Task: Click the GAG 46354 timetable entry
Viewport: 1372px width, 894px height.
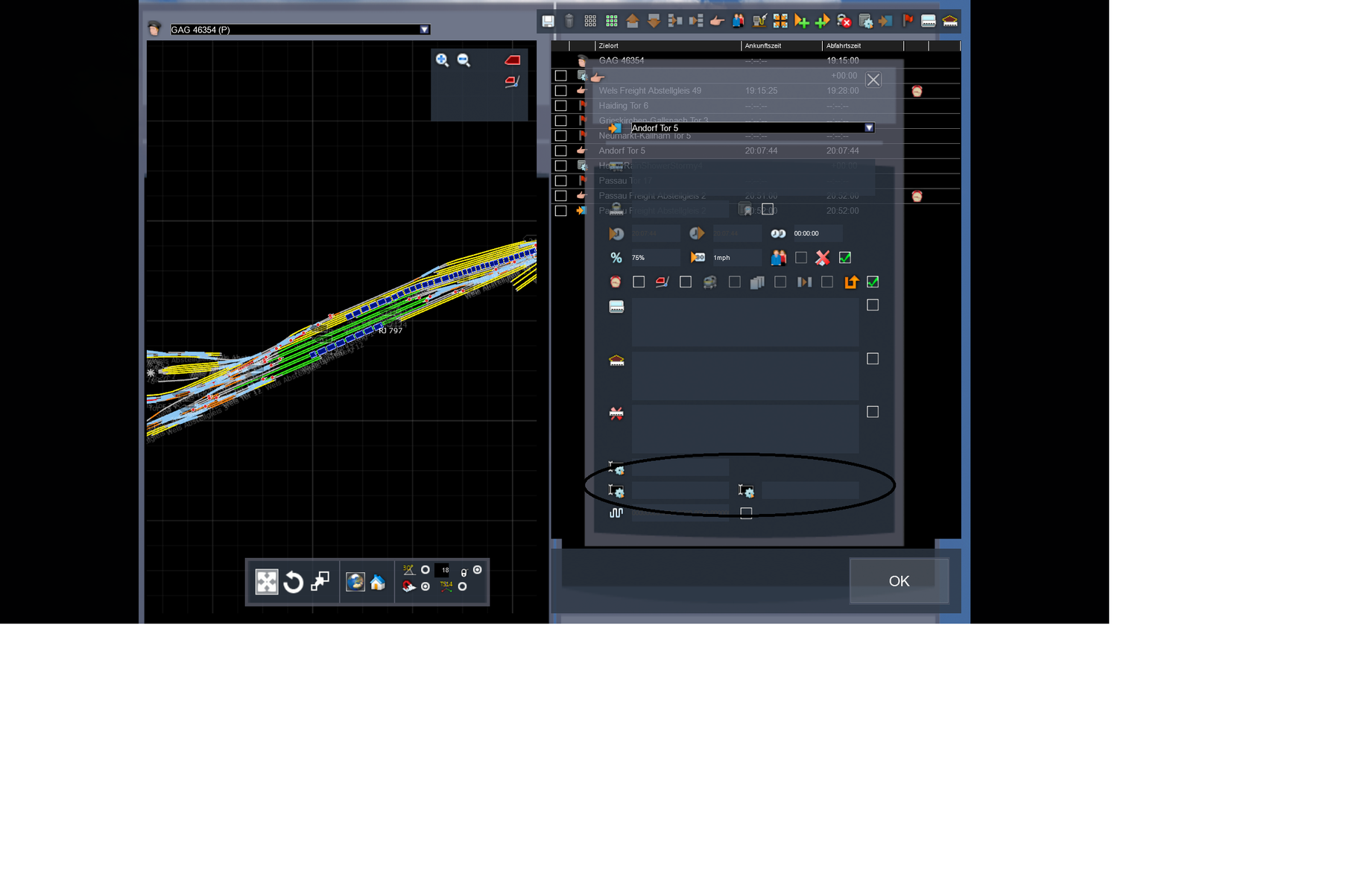Action: 622,61
